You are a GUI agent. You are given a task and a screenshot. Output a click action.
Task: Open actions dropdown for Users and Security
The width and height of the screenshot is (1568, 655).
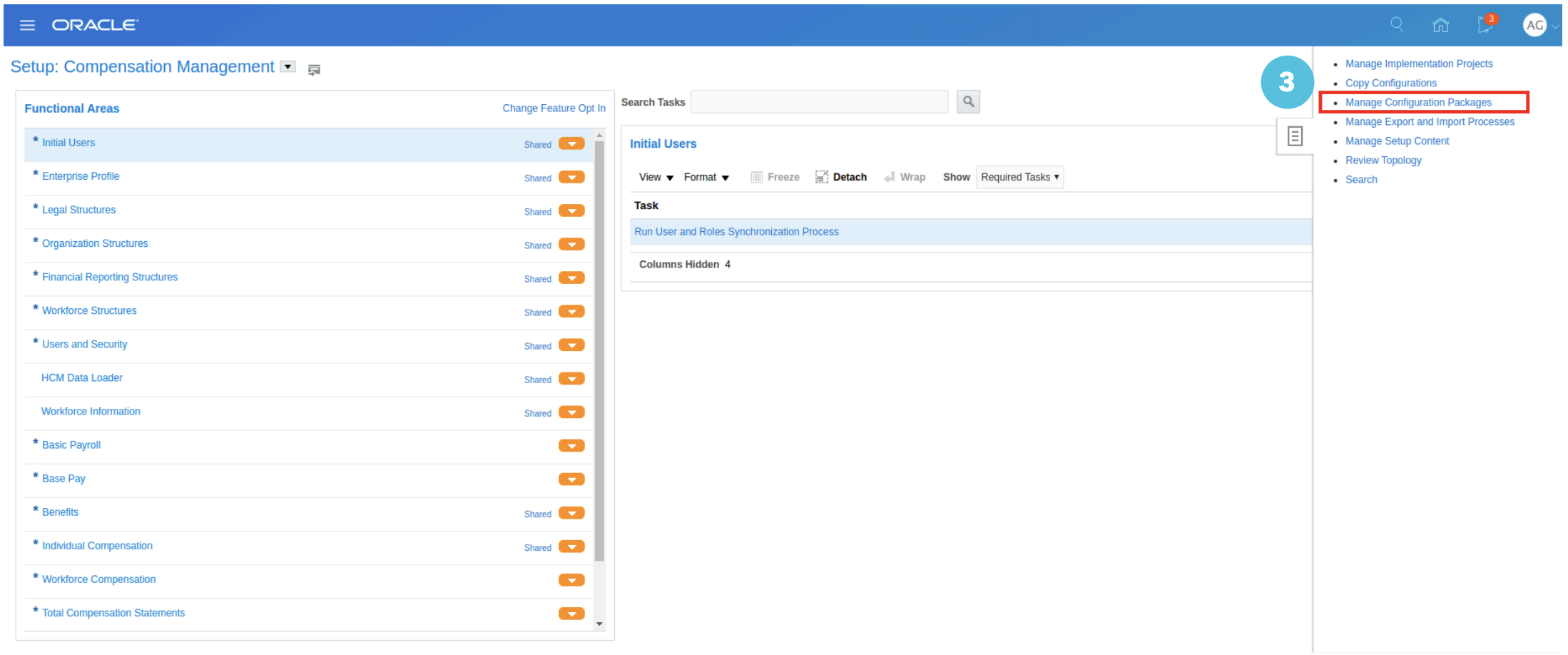(571, 345)
